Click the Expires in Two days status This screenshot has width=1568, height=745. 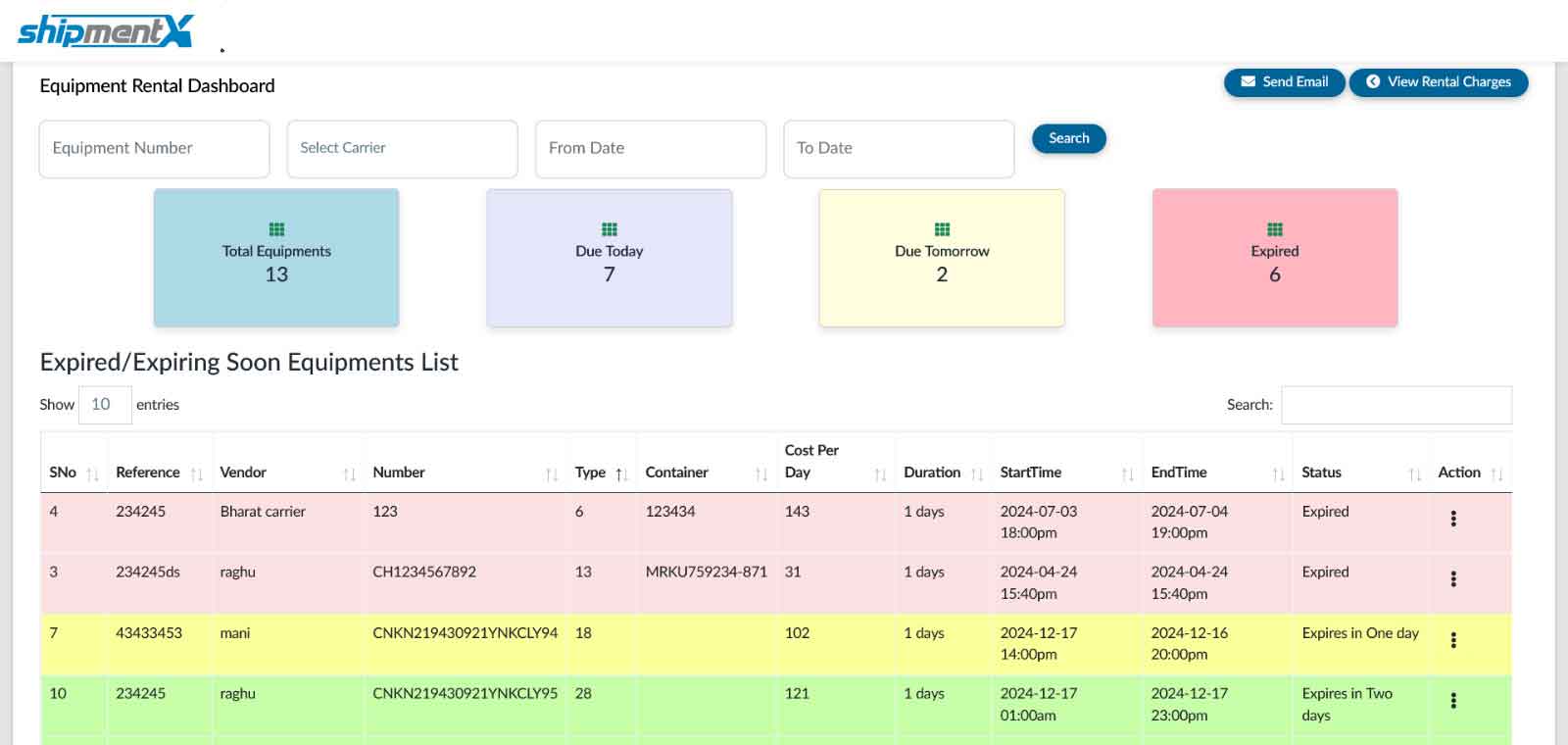1347,705
